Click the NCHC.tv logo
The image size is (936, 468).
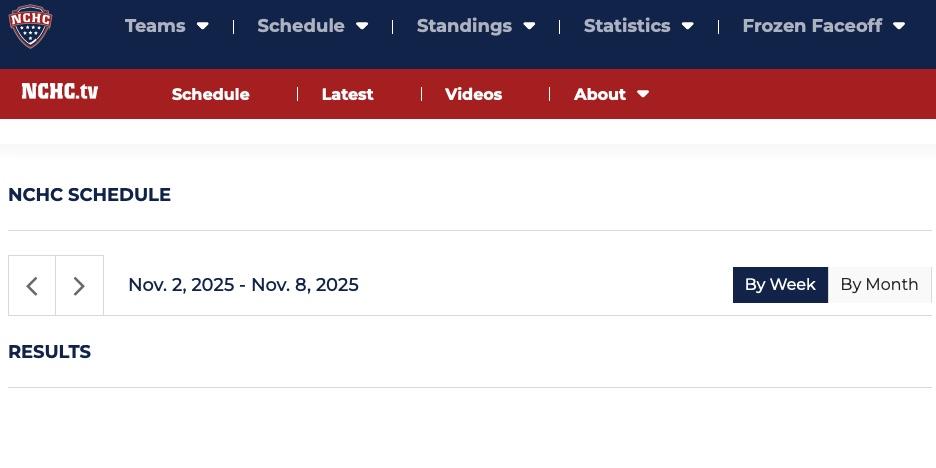point(60,91)
